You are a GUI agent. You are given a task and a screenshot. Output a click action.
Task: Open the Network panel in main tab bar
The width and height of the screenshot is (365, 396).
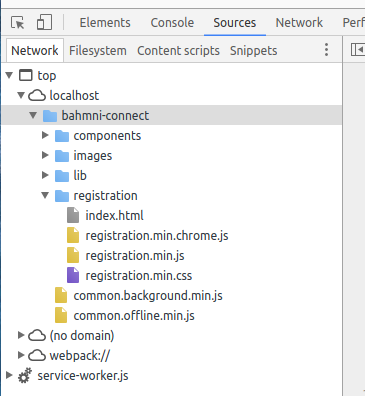[299, 23]
